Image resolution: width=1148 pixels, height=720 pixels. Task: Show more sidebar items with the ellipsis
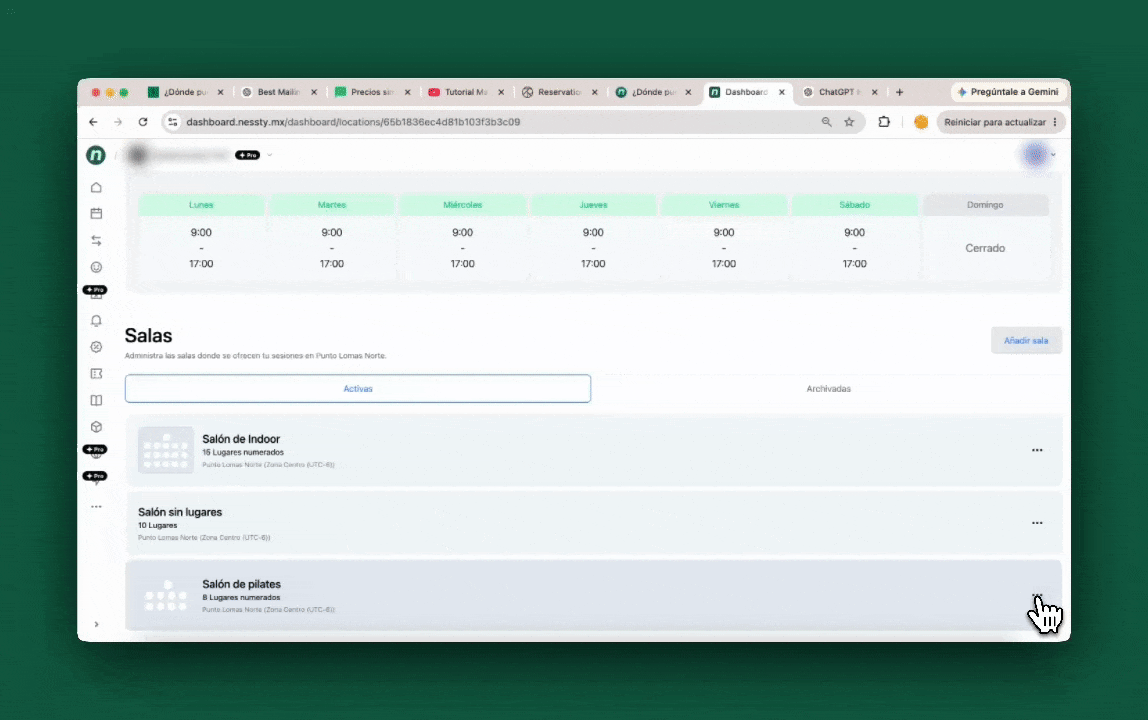tap(96, 507)
